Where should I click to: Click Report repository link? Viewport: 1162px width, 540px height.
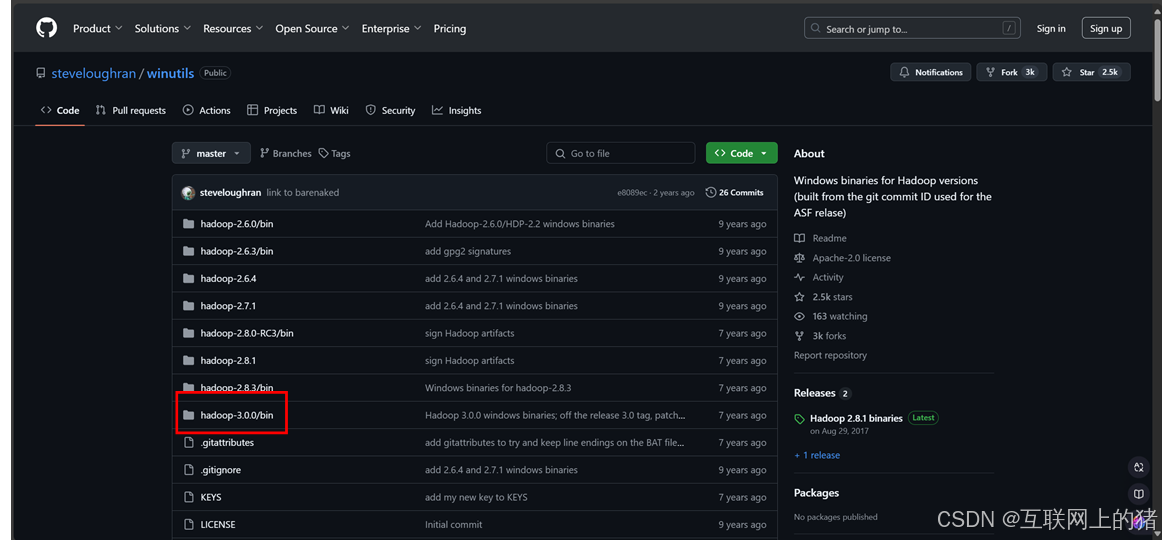click(830, 356)
